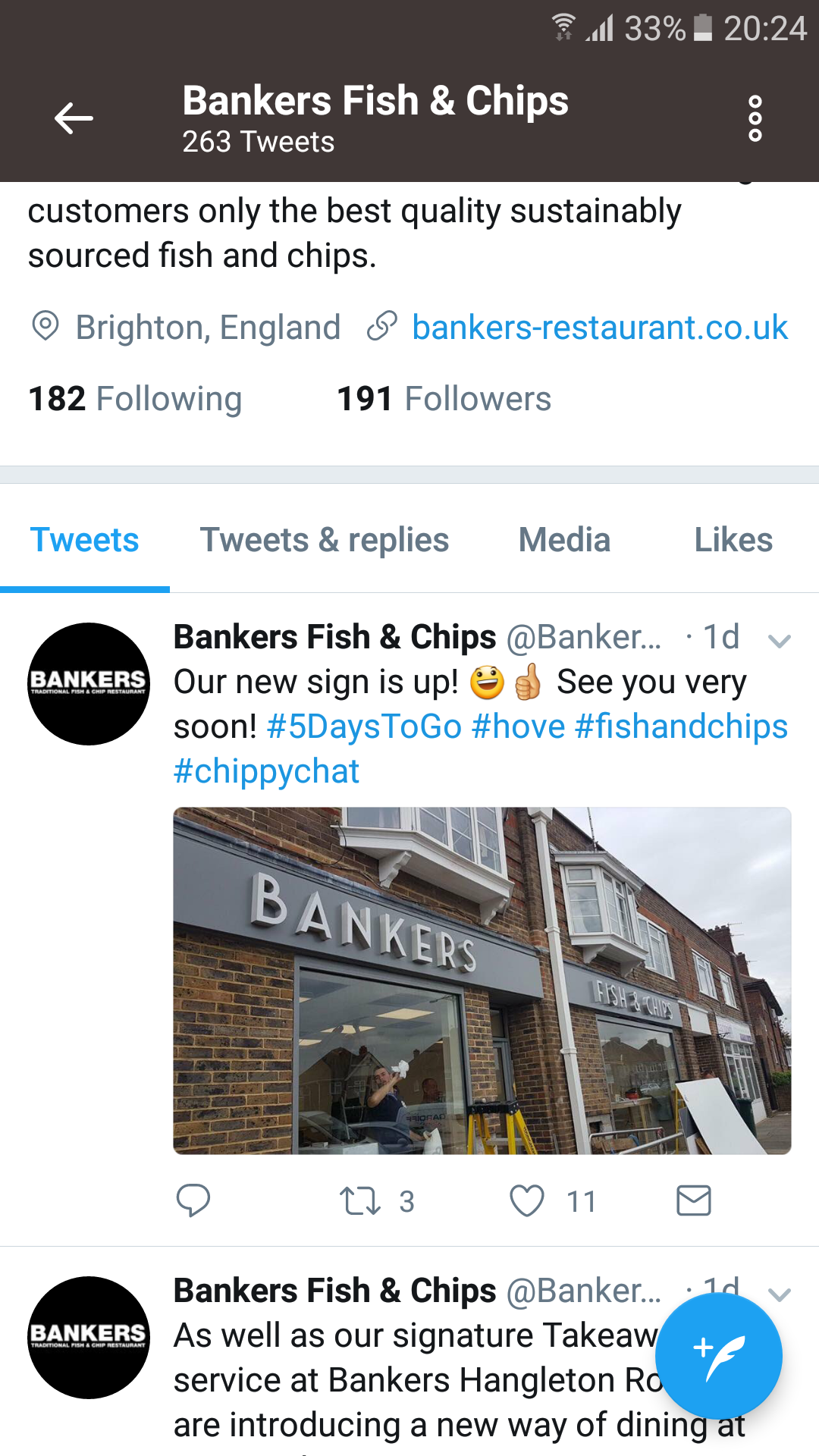819x1456 pixels.
Task: View the 182 Following list
Action: [135, 399]
